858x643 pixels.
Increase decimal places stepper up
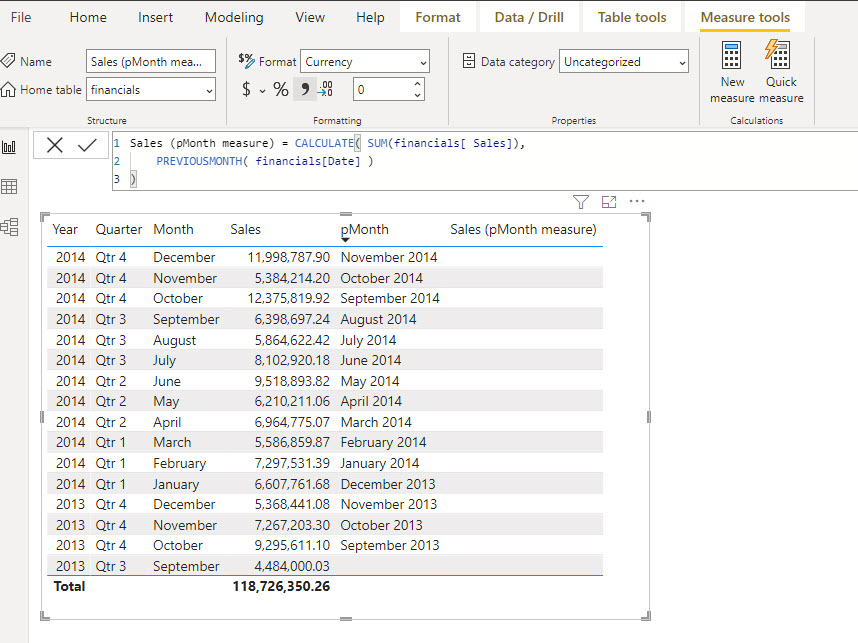point(418,84)
